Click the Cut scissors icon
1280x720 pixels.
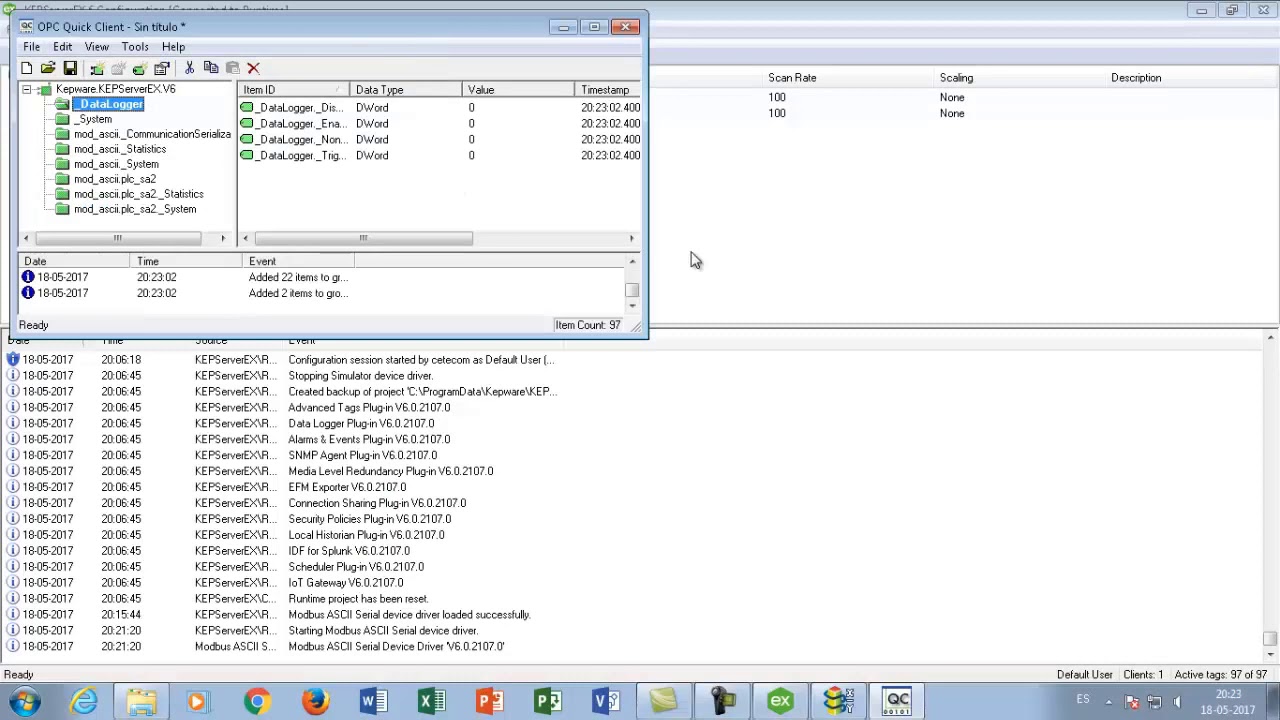tap(189, 68)
